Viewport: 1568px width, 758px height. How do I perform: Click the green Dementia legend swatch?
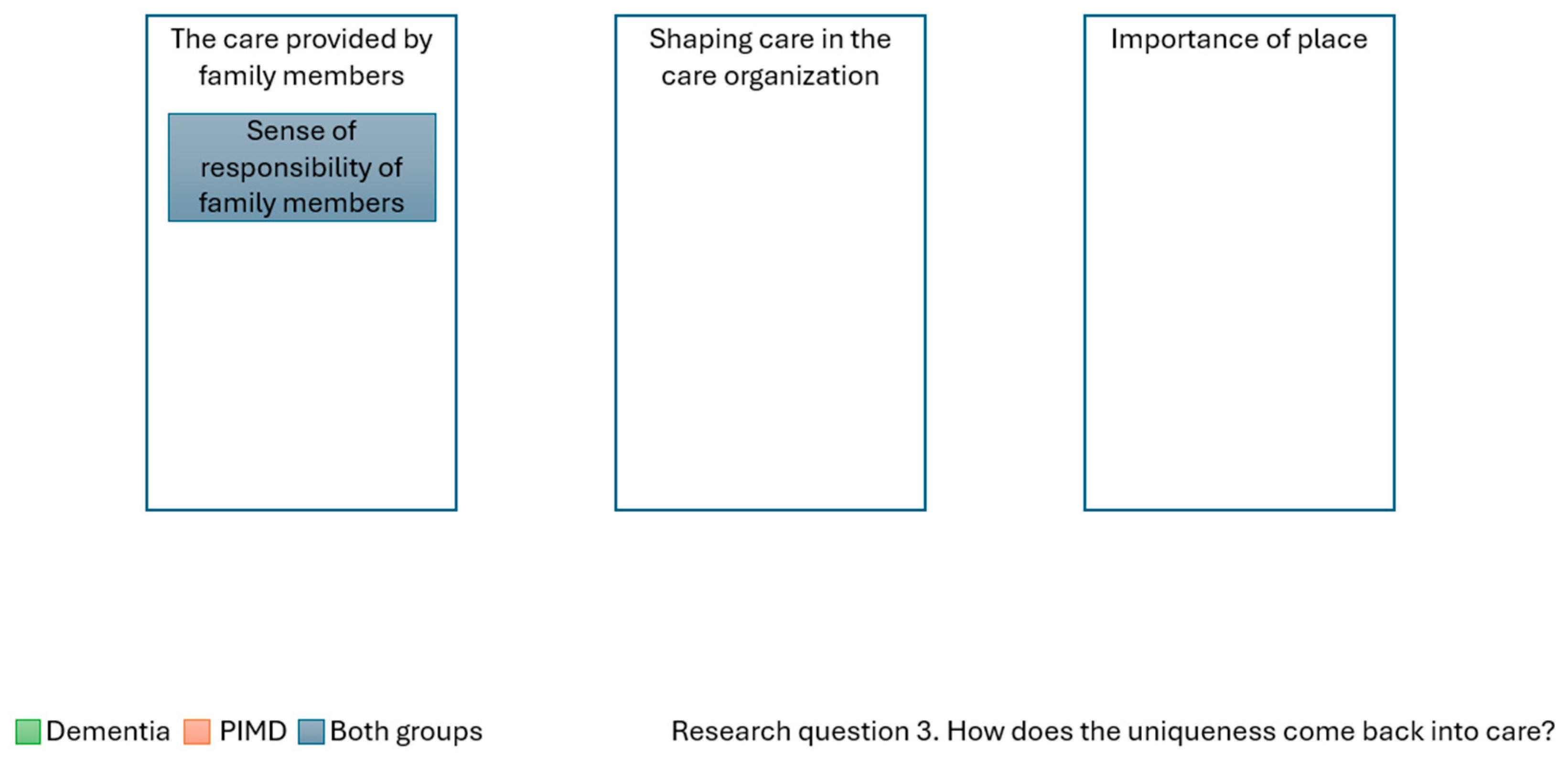pyautogui.click(x=27, y=731)
